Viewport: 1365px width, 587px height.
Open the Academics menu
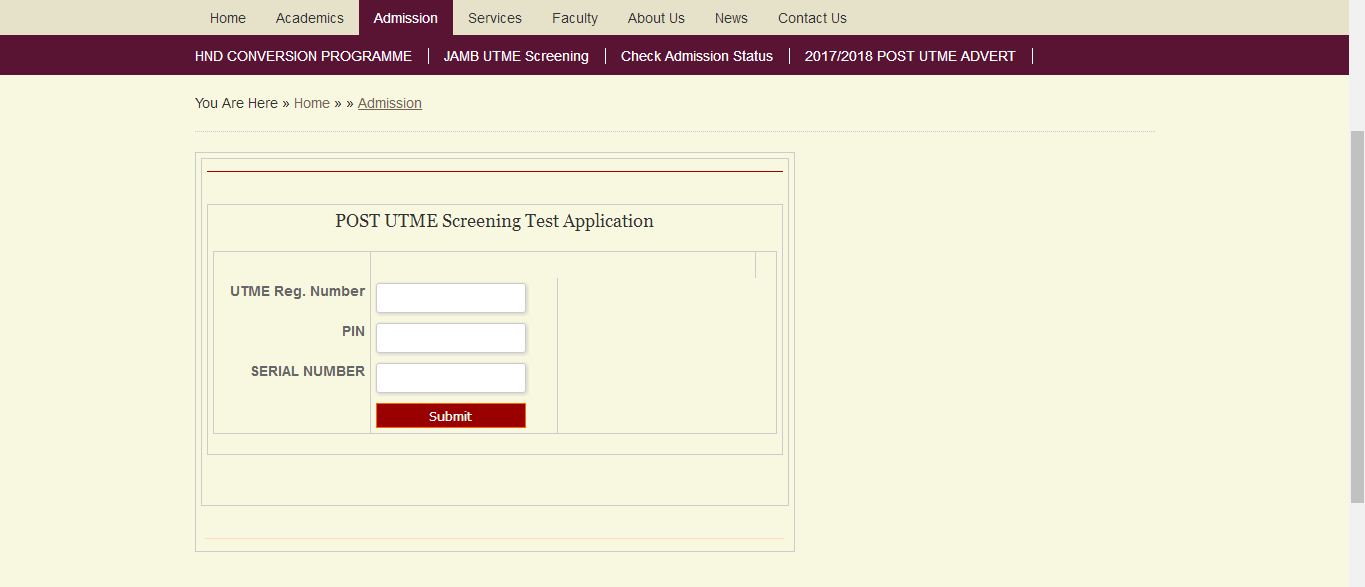point(309,18)
